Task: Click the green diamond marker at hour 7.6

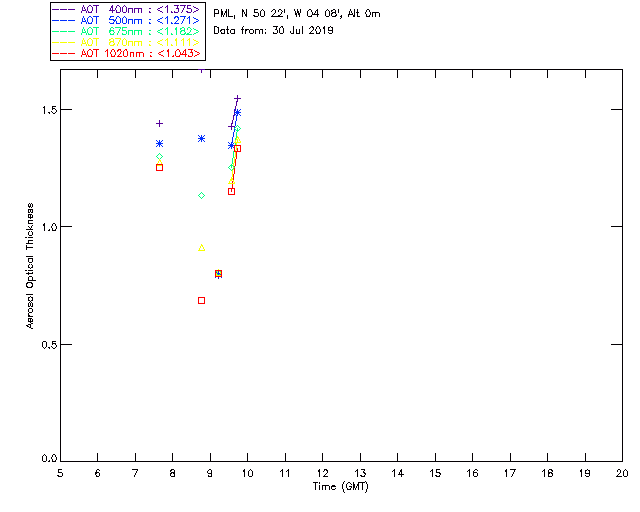Action: point(160,157)
